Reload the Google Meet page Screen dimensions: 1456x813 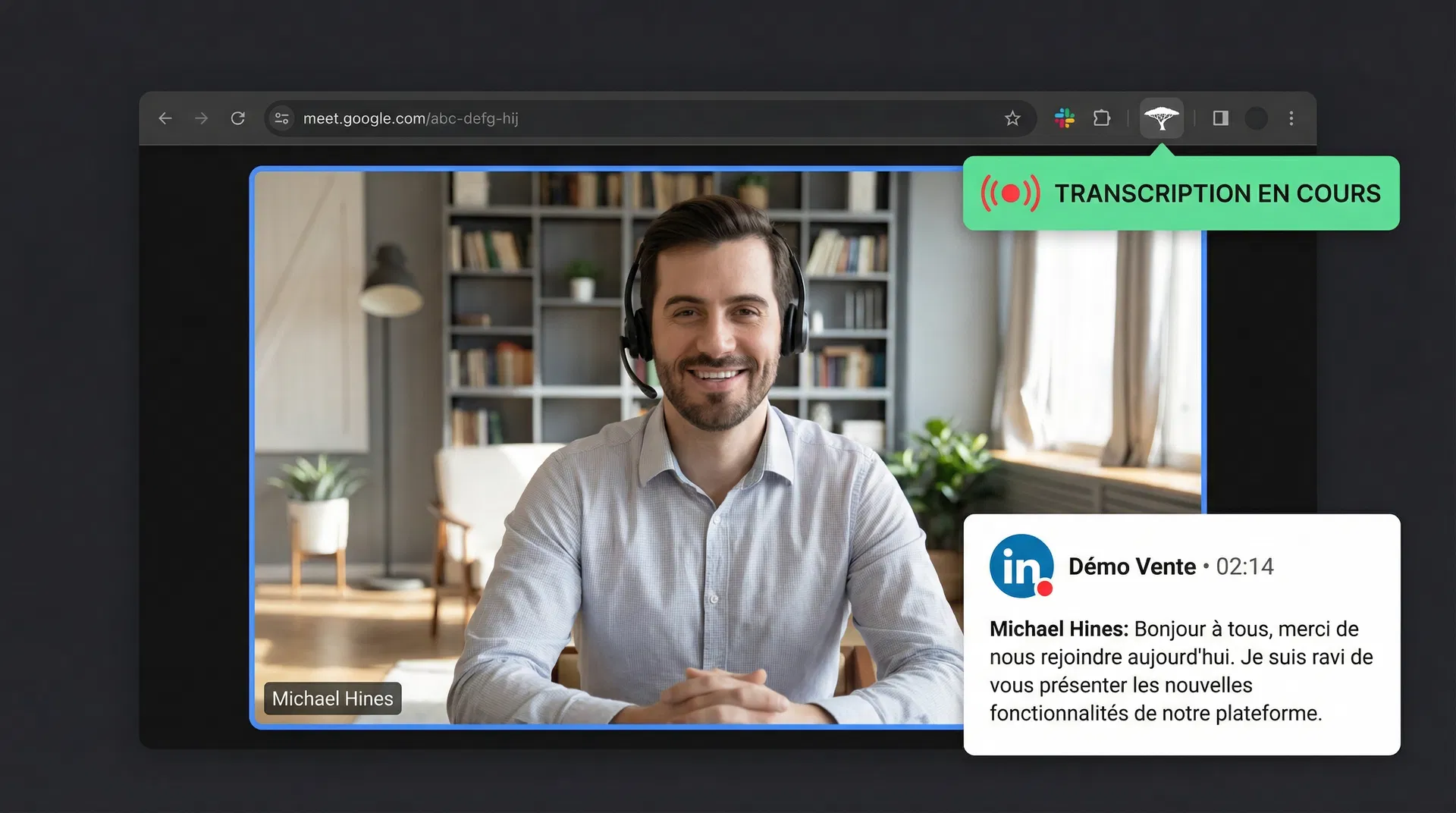(237, 118)
